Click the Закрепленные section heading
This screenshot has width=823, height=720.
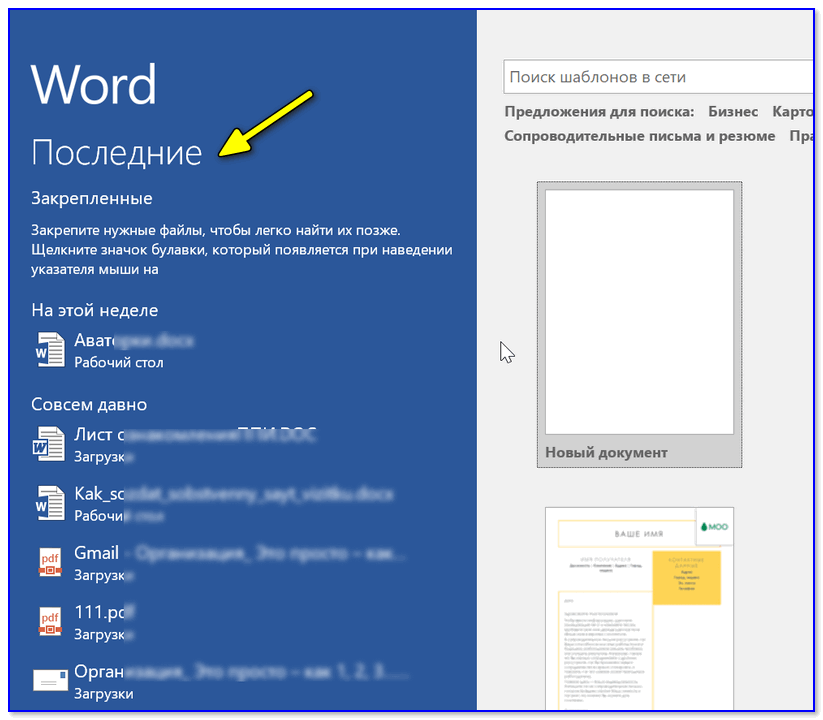(x=92, y=198)
